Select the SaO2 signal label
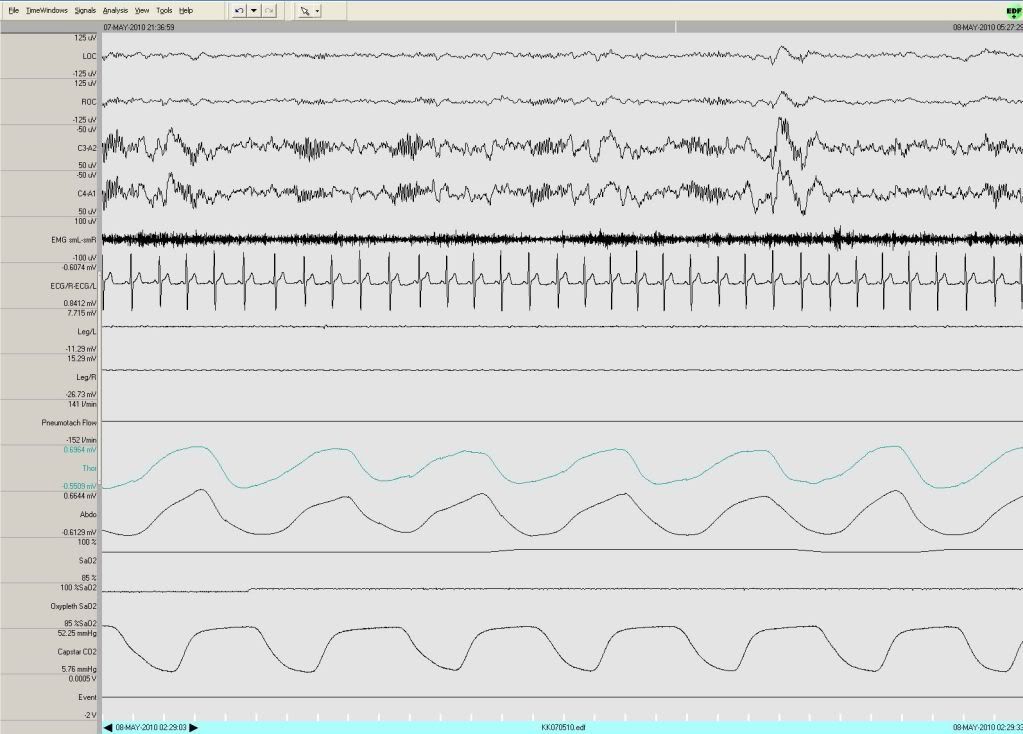Screen dimensions: 1023x734 coord(87,560)
